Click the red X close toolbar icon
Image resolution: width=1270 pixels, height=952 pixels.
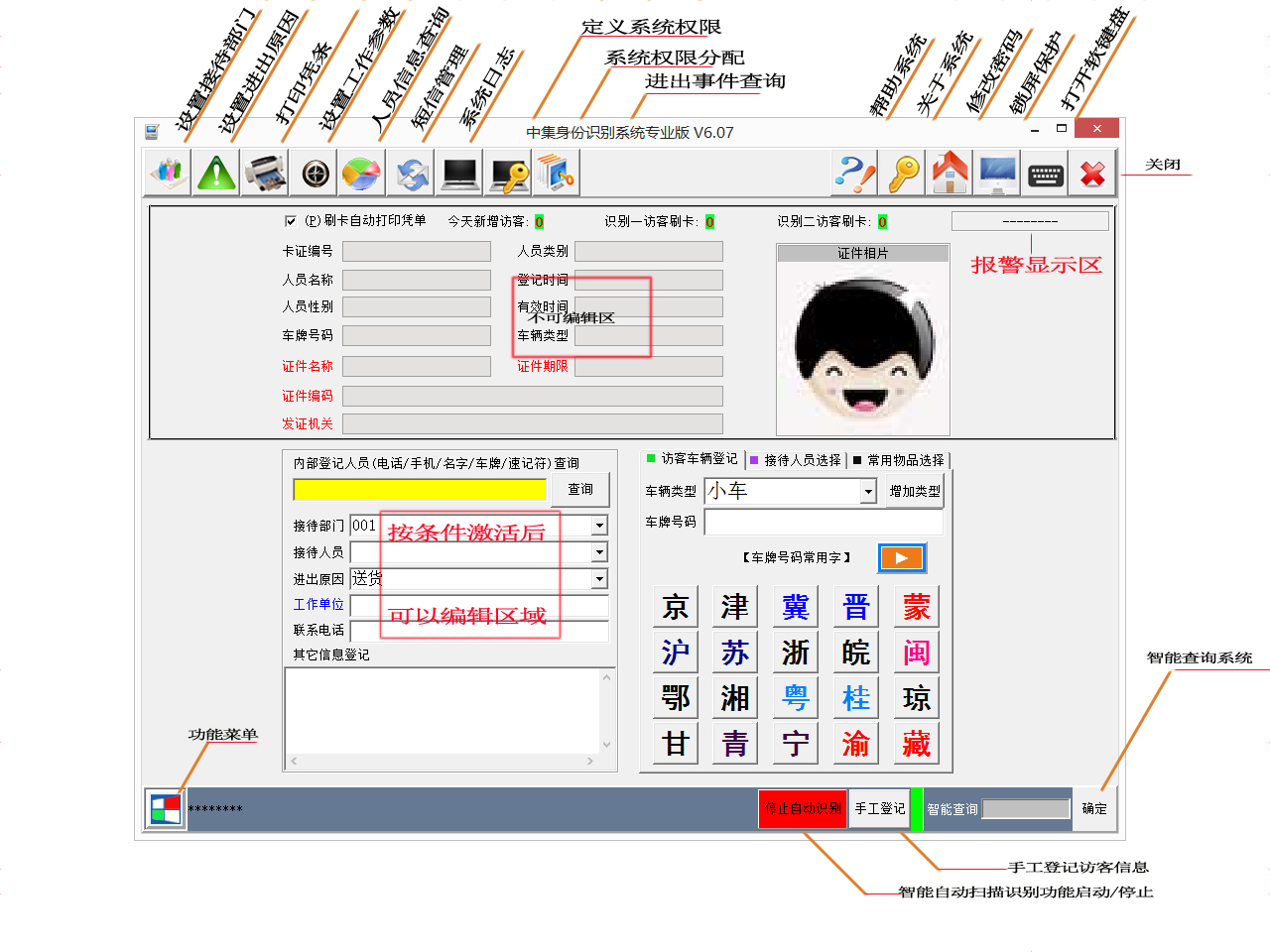point(1093,174)
